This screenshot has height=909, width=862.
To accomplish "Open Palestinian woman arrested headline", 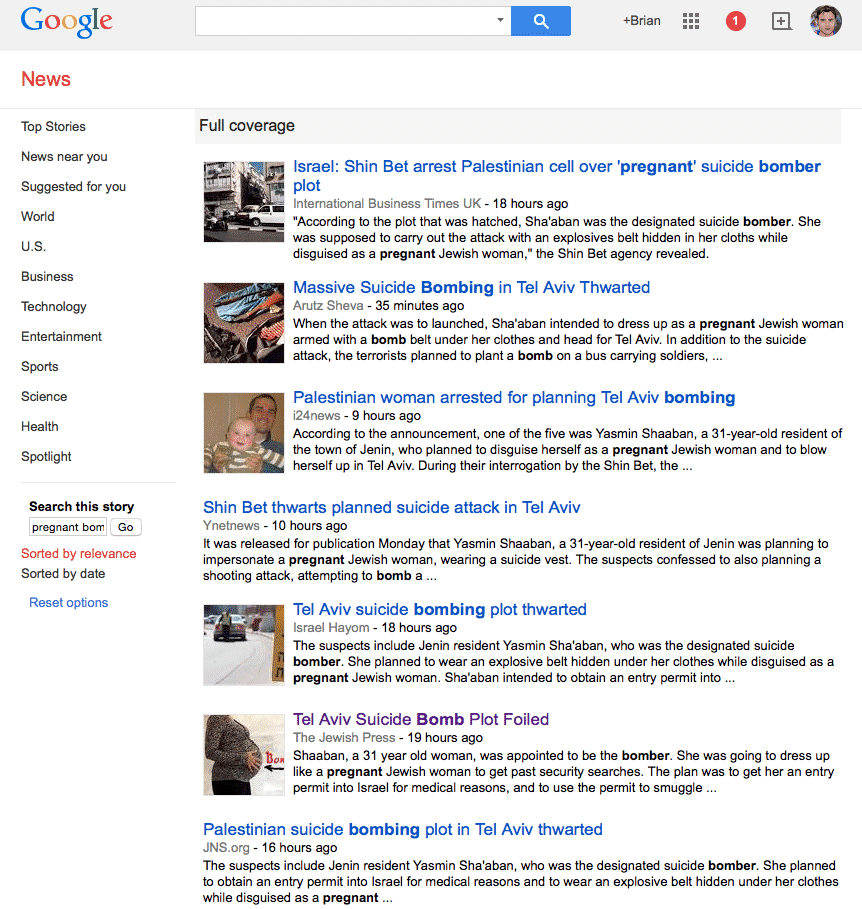I will click(514, 398).
